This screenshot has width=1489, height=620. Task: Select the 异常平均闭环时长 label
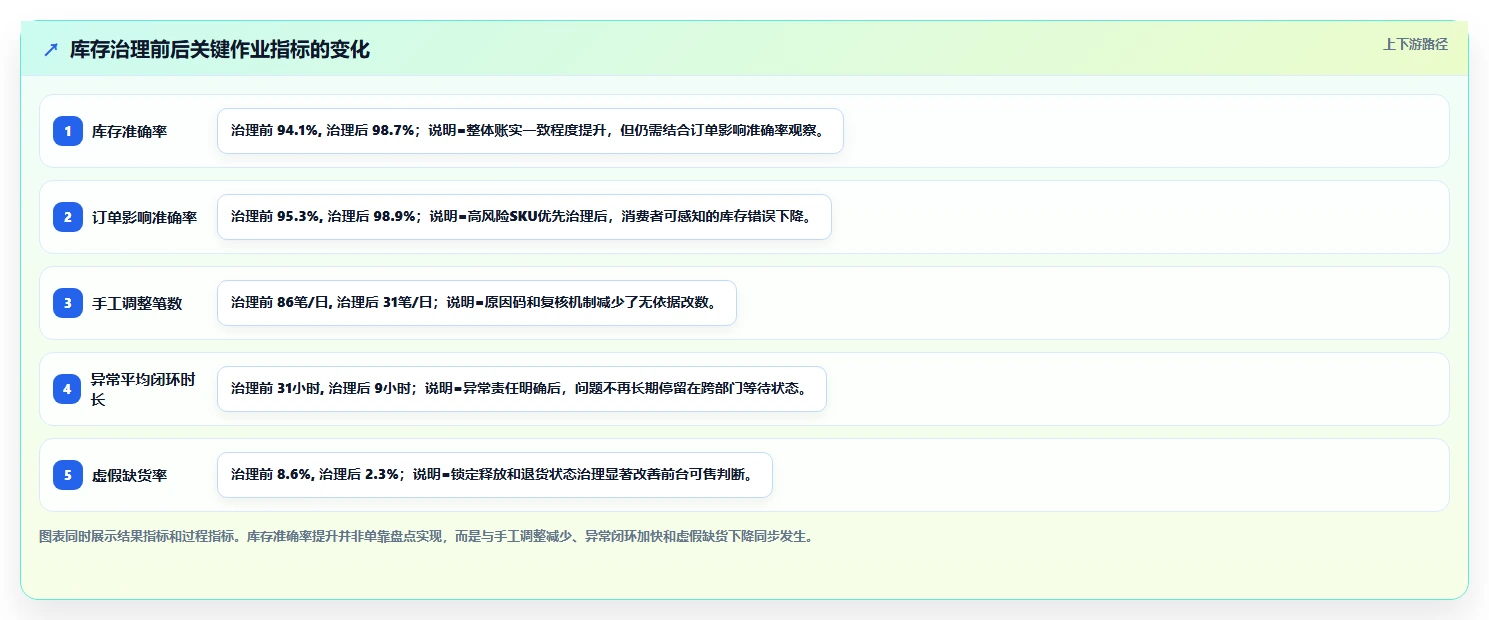pos(143,389)
